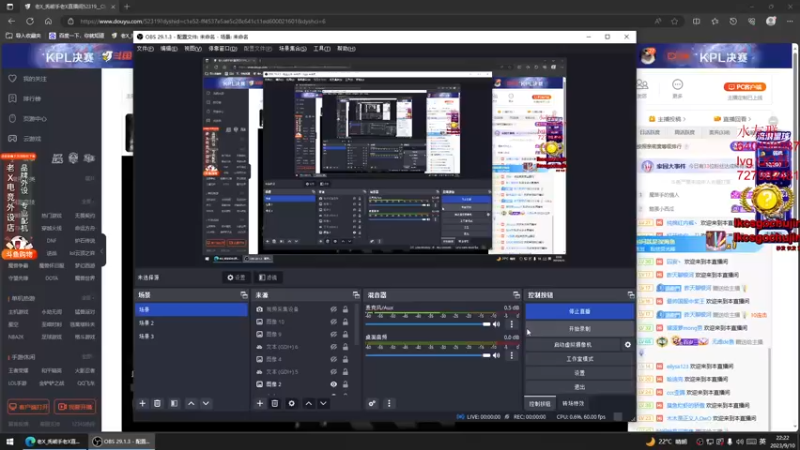Open Windows Start menu
The width and height of the screenshot is (800, 450).
[x=10, y=441]
